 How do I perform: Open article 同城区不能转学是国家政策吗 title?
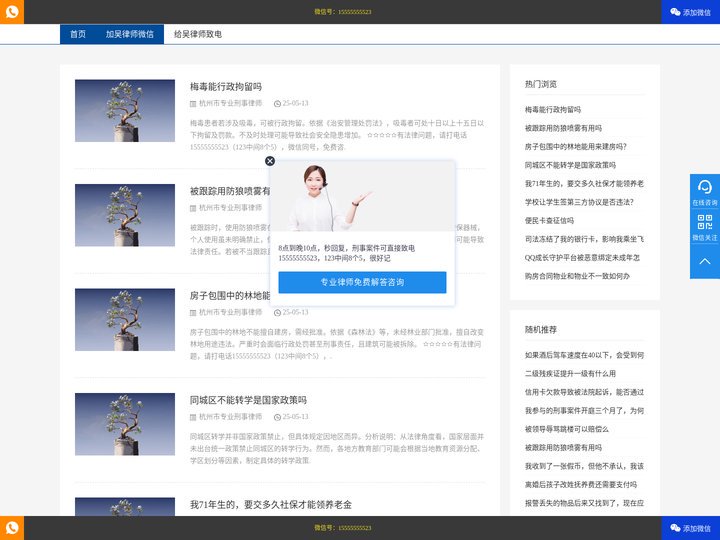[248, 400]
